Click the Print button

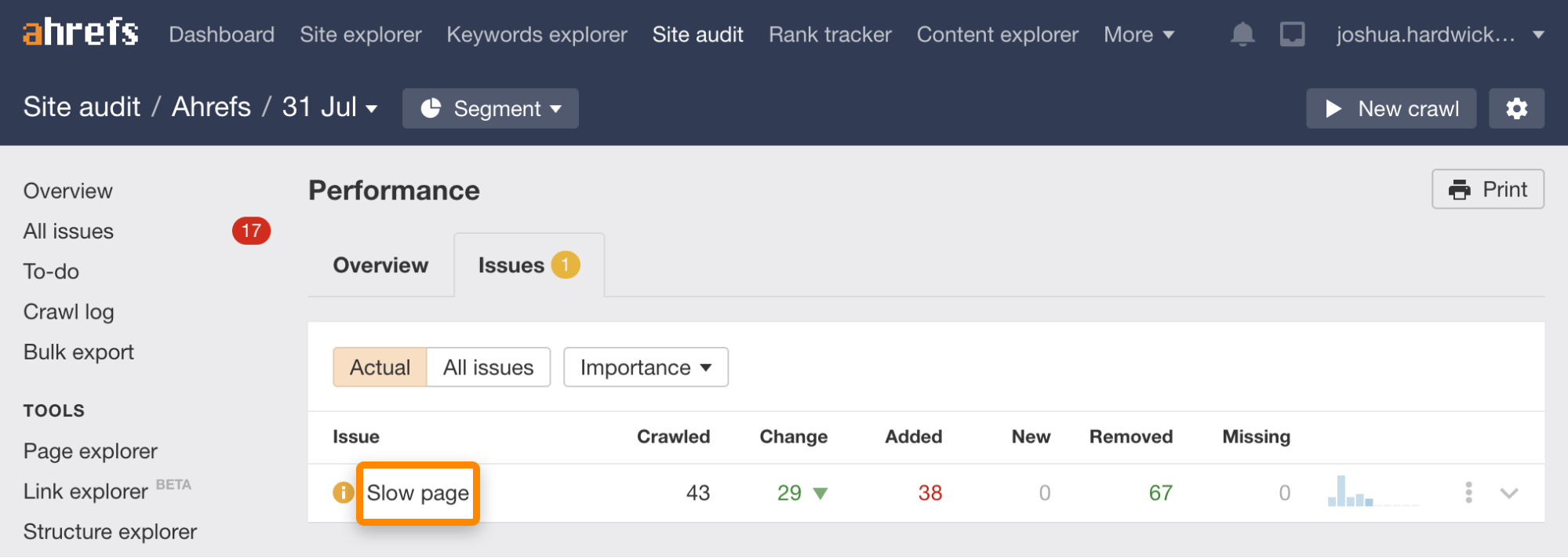point(1487,189)
